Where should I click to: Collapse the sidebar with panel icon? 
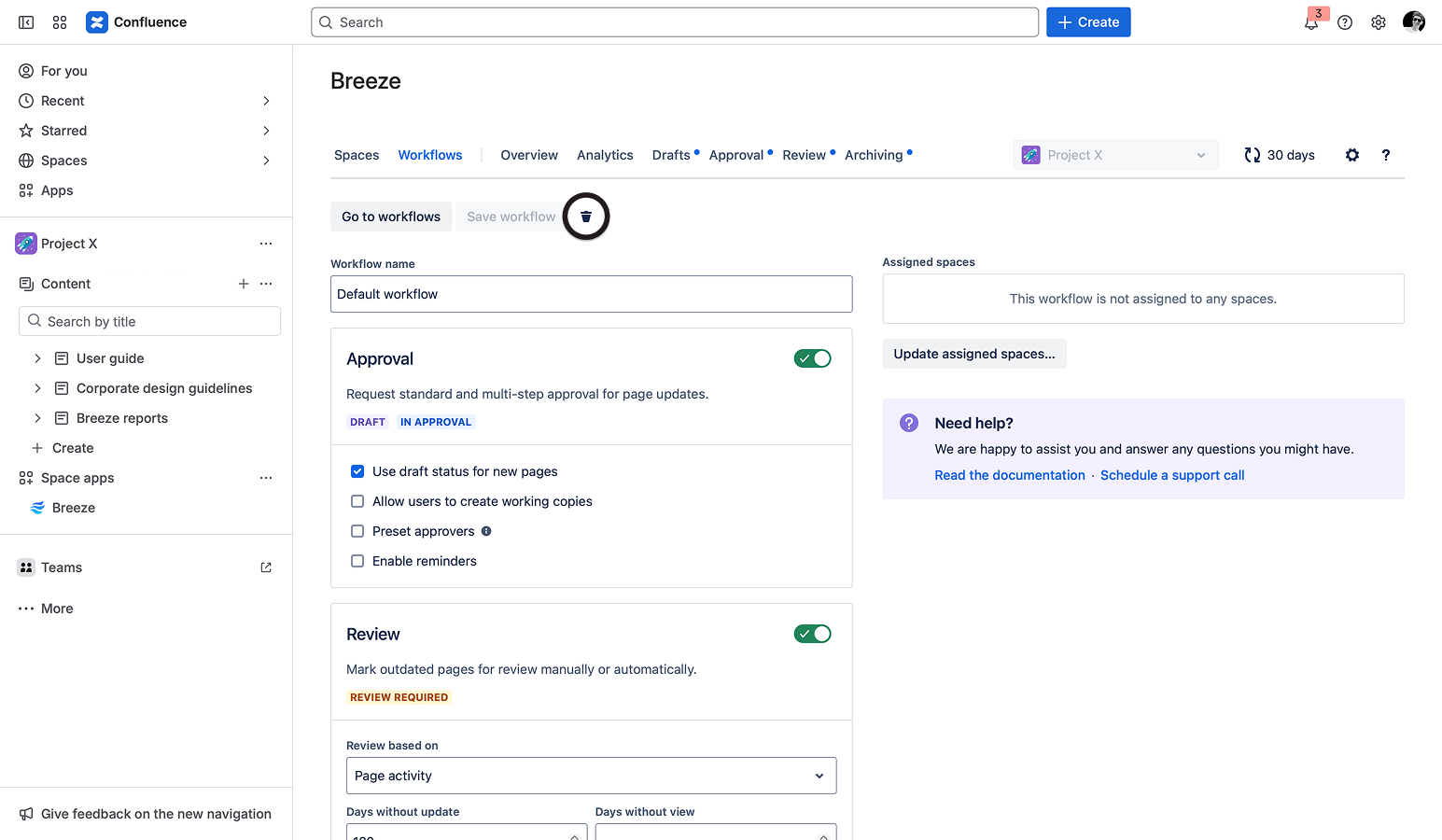(25, 21)
